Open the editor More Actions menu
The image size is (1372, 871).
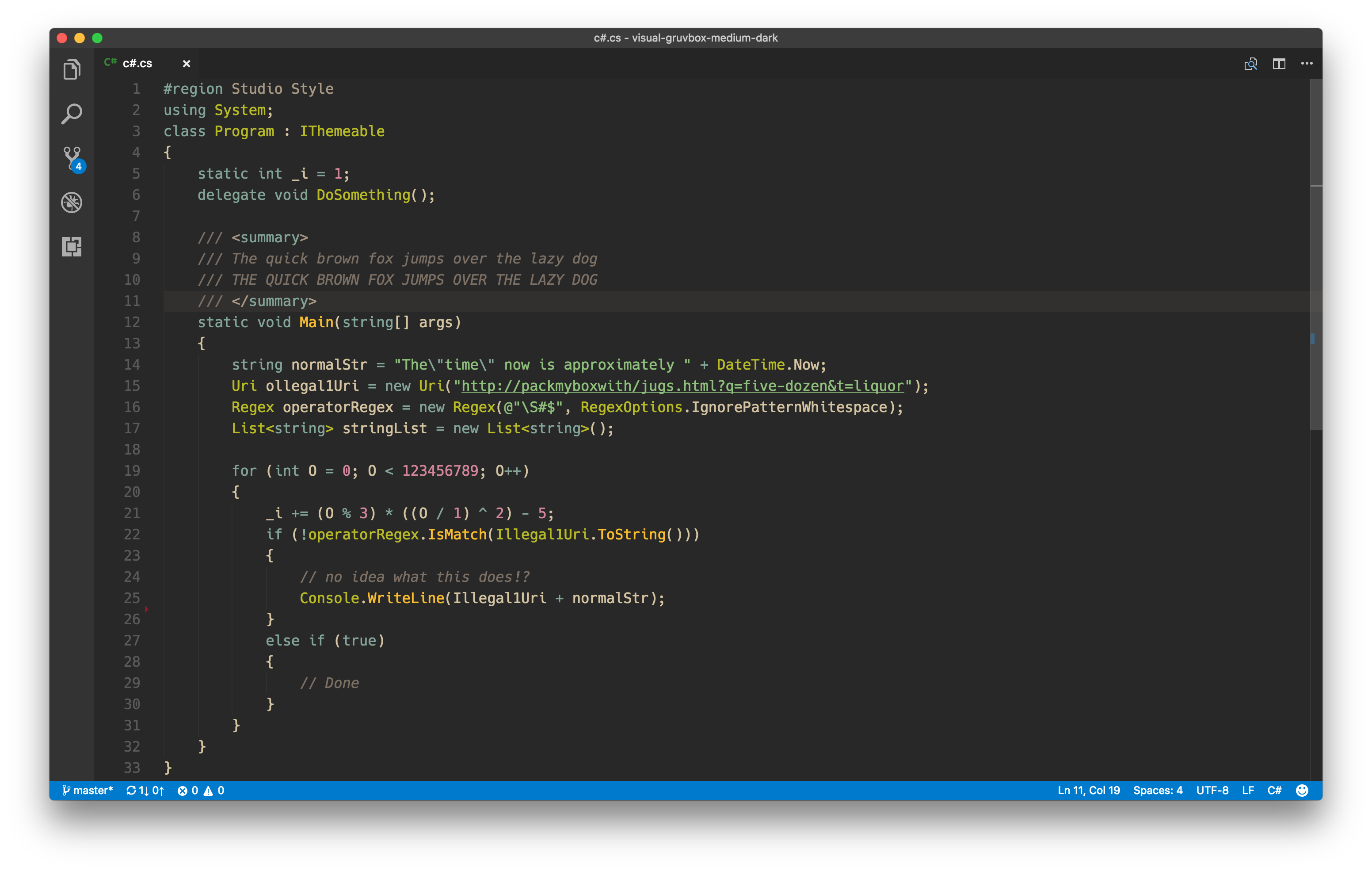1307,63
